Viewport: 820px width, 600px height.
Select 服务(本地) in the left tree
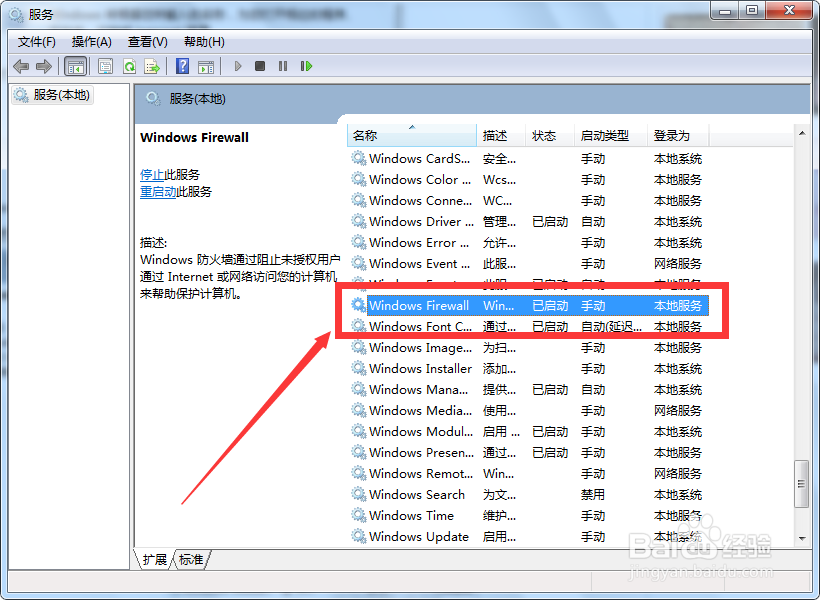(x=52, y=95)
